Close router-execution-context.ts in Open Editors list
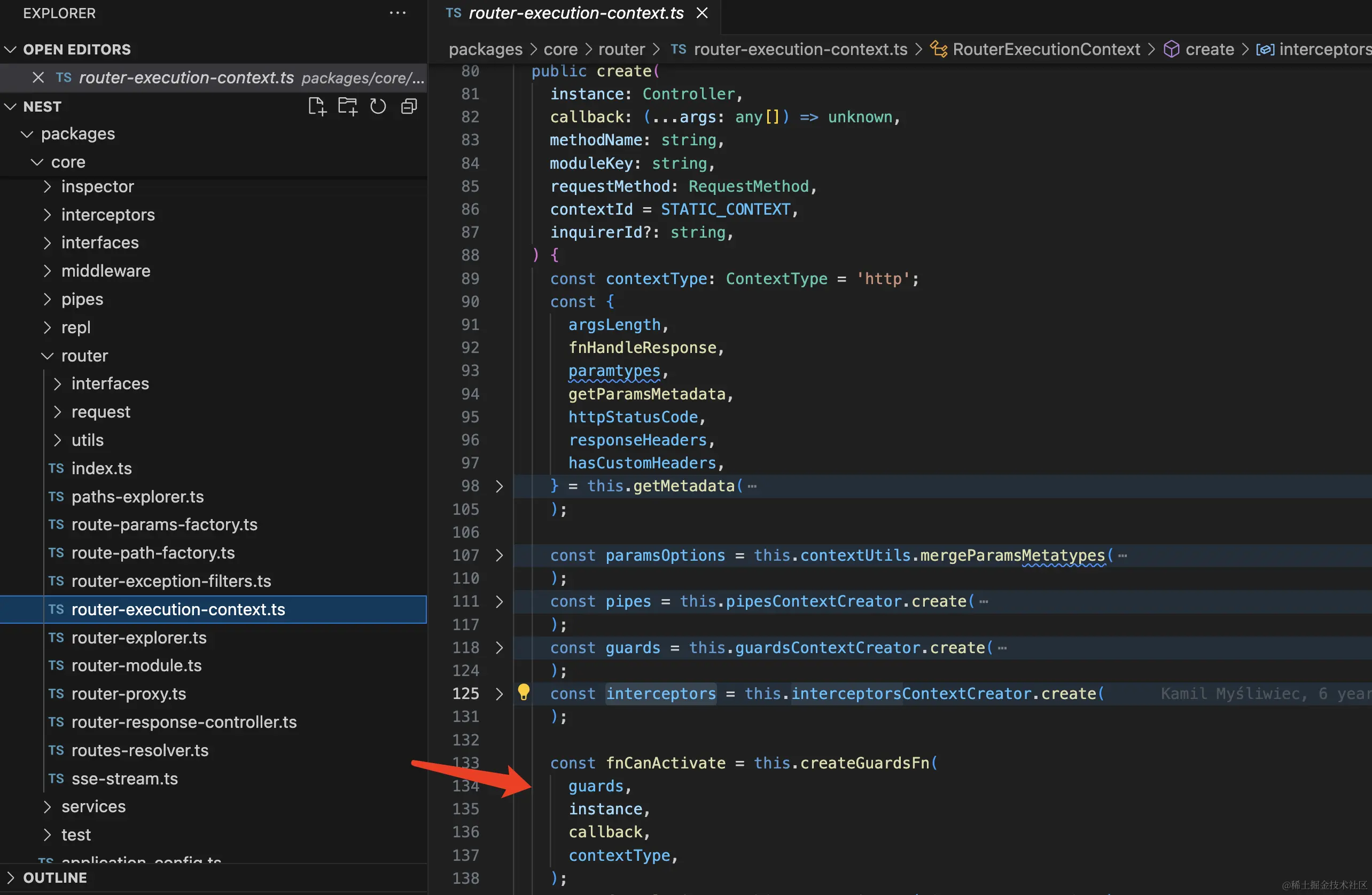This screenshot has height=895, width=1372. pos(38,77)
